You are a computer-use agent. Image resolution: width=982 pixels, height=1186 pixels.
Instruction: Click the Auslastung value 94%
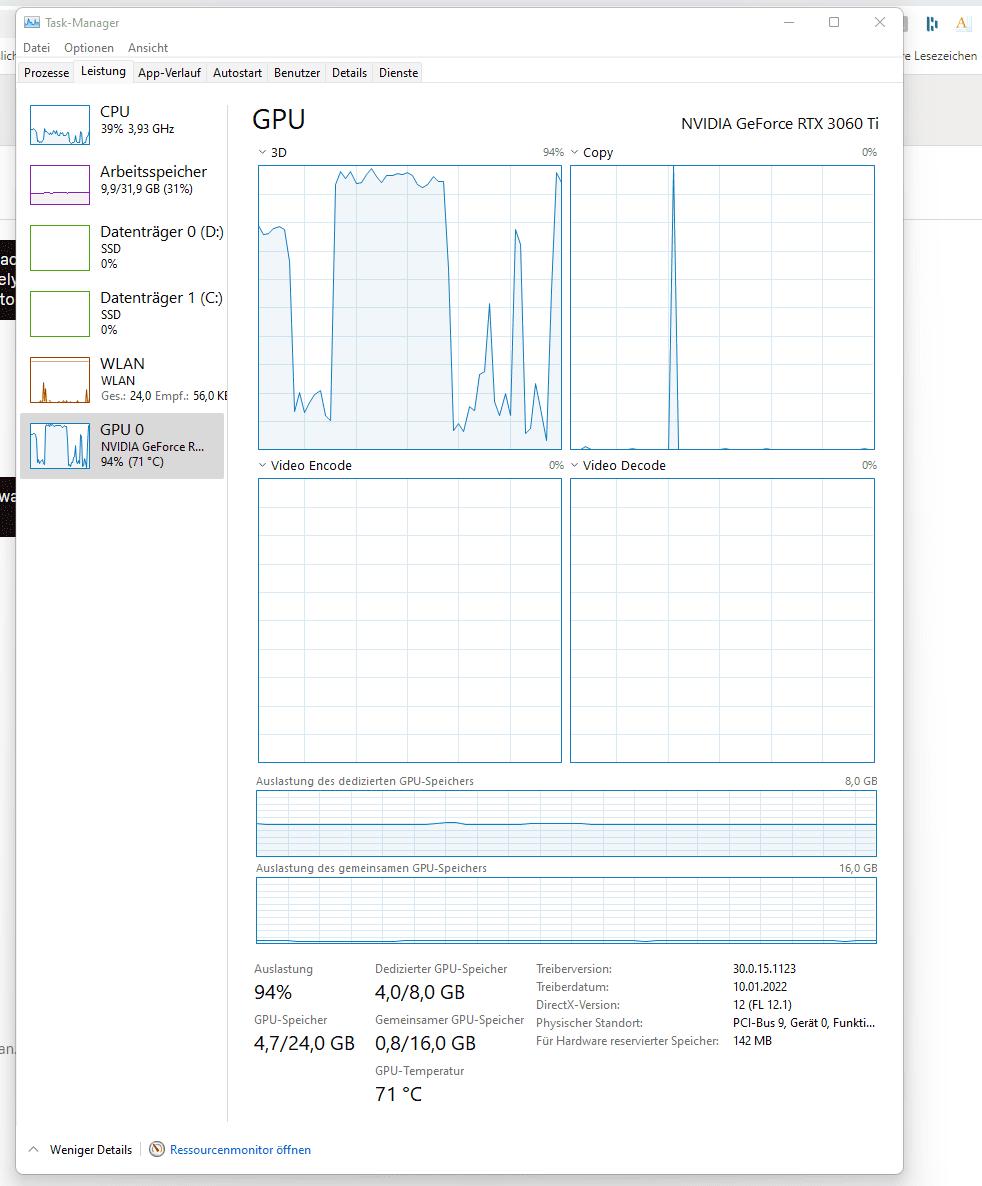pos(273,992)
